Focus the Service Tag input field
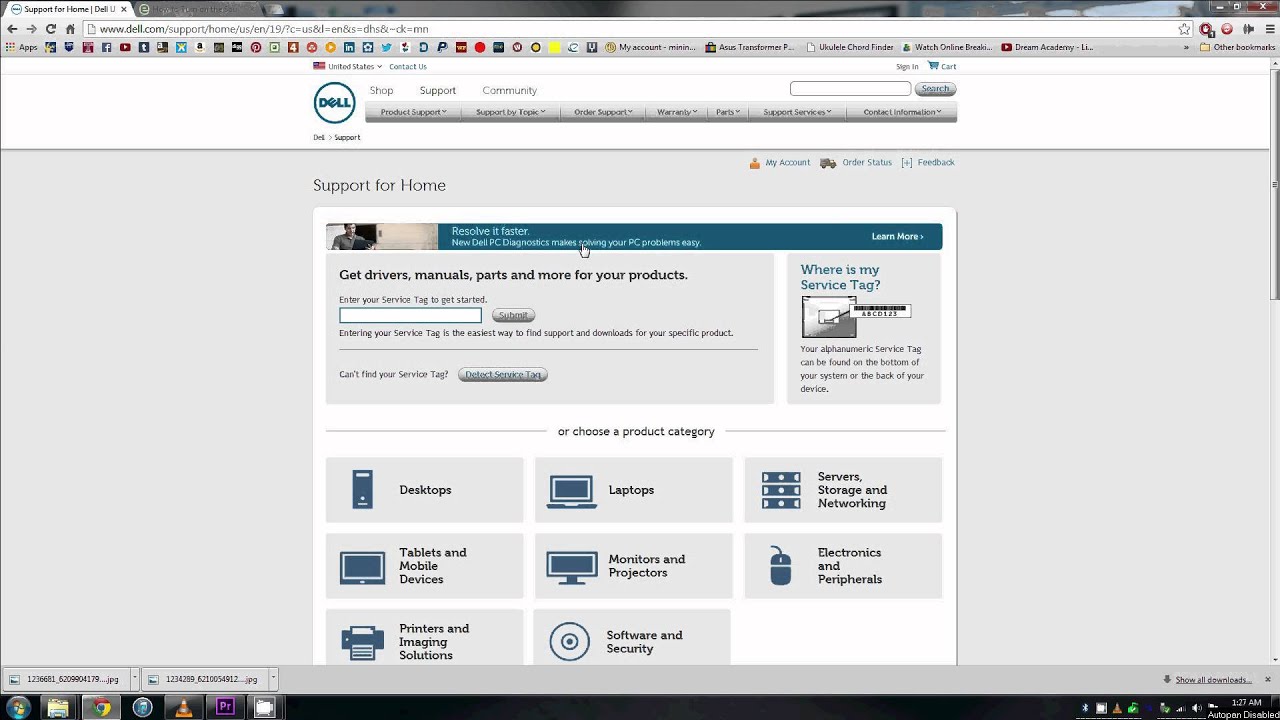The image size is (1280, 720). point(410,315)
